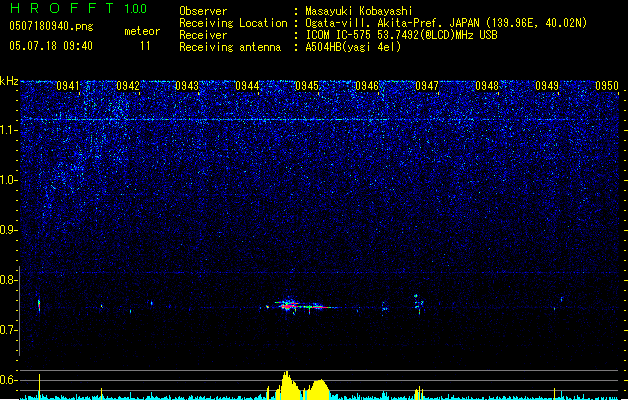Image resolution: width=629 pixels, height=400 pixels.
Task: Click the 0946 time marker
Action: [367, 86]
